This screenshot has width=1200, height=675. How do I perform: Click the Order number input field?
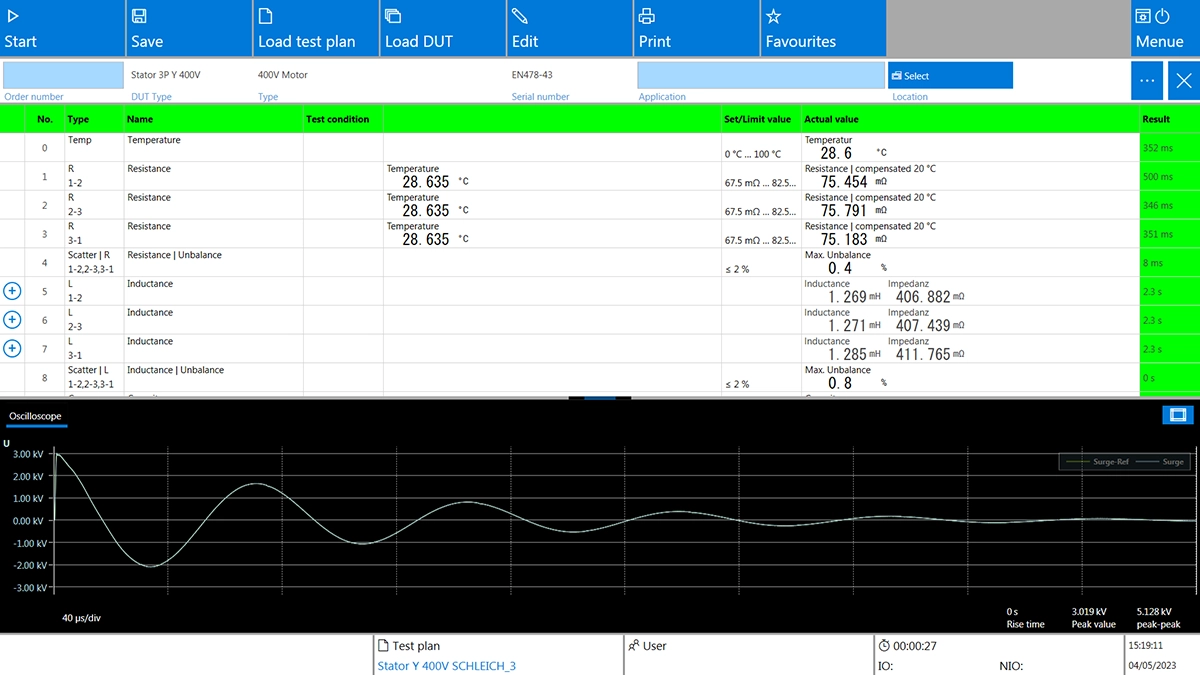point(63,75)
